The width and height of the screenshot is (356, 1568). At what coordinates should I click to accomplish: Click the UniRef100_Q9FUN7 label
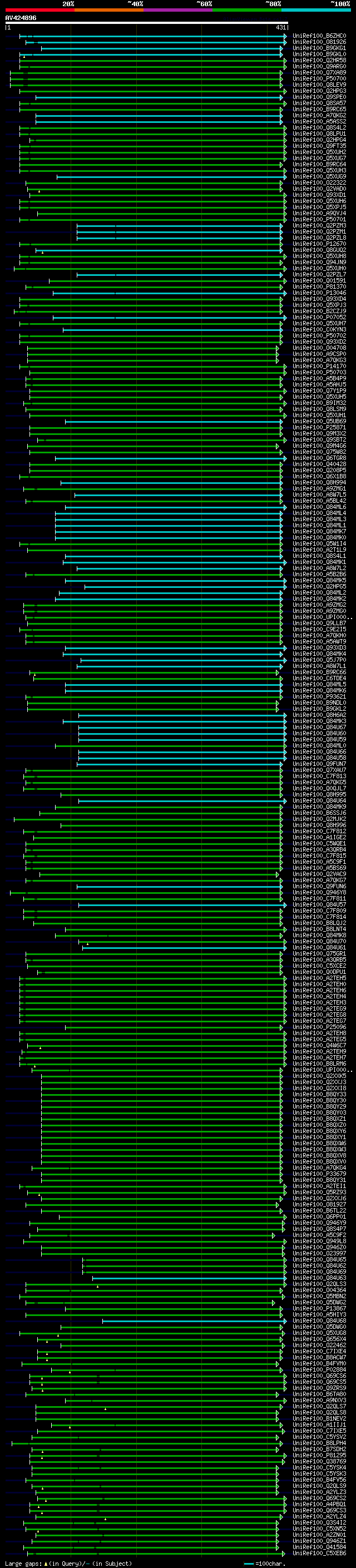319,763
